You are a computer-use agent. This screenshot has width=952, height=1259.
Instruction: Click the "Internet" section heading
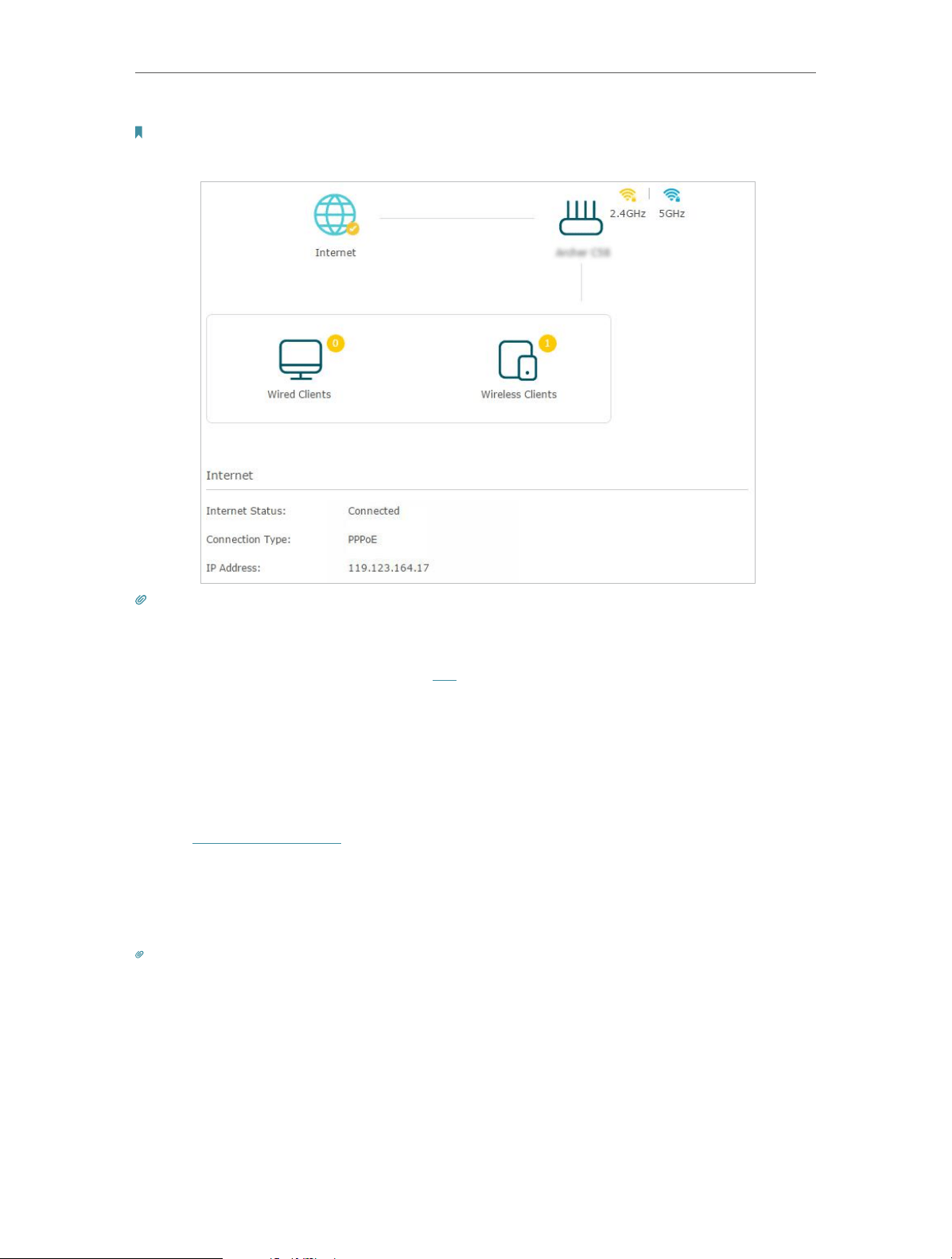coord(230,476)
